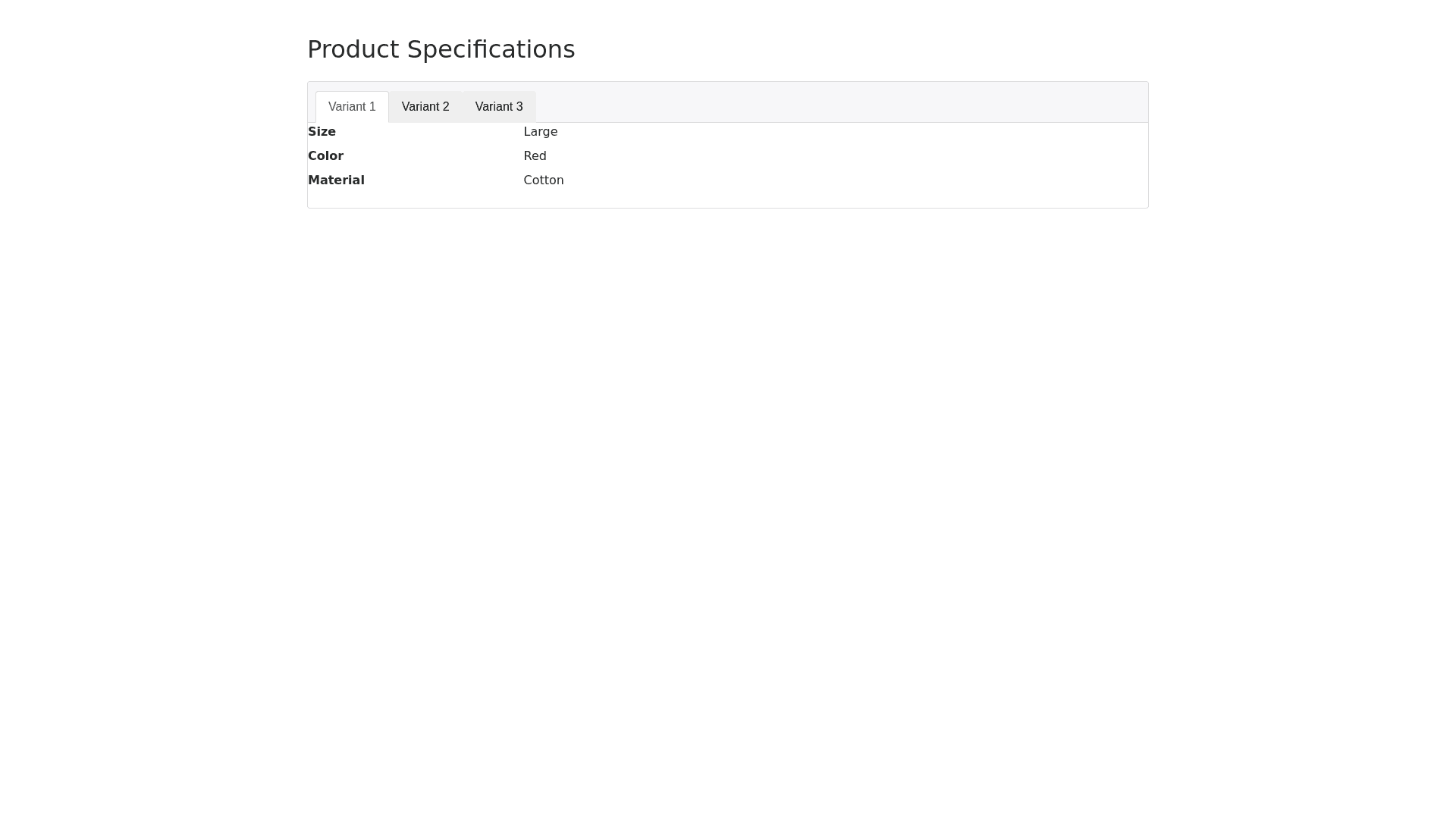Screen dimensions: 1456x819
Task: Select the Variant 1 tab
Action: pyautogui.click(x=352, y=107)
